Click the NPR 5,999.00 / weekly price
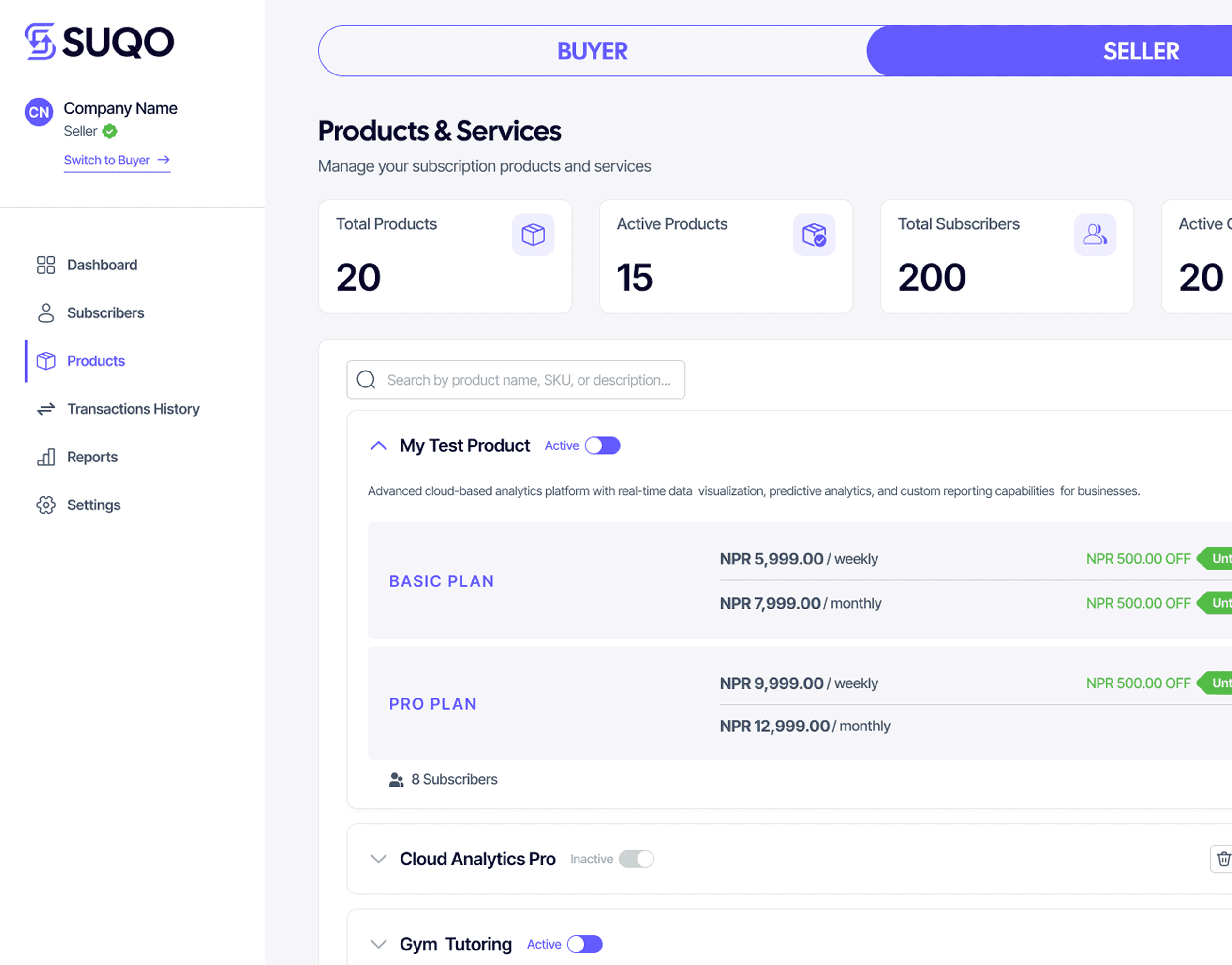 (799, 559)
